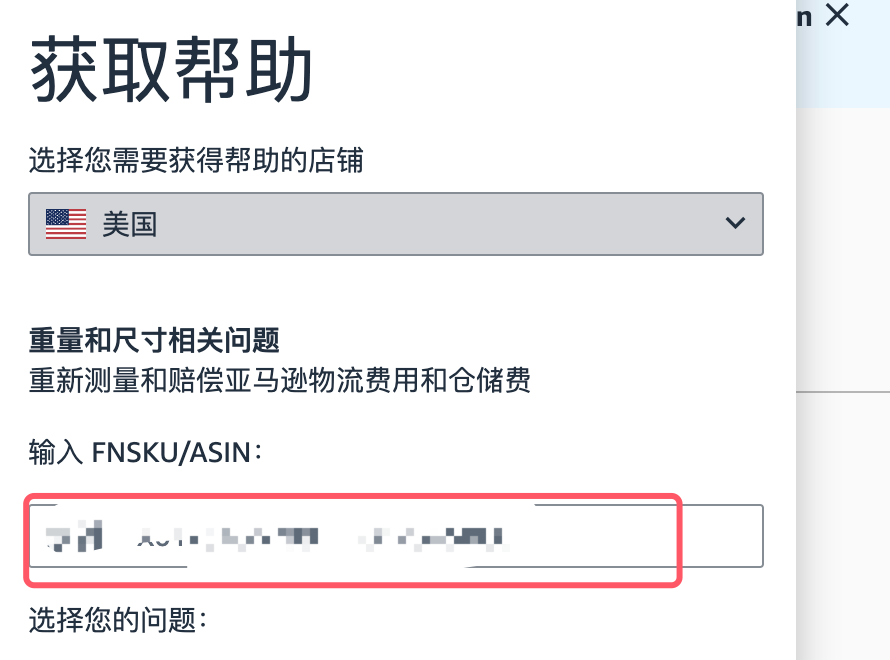The height and width of the screenshot is (660, 890).
Task: Click the US flag icon in the store selector
Action: click(x=66, y=223)
